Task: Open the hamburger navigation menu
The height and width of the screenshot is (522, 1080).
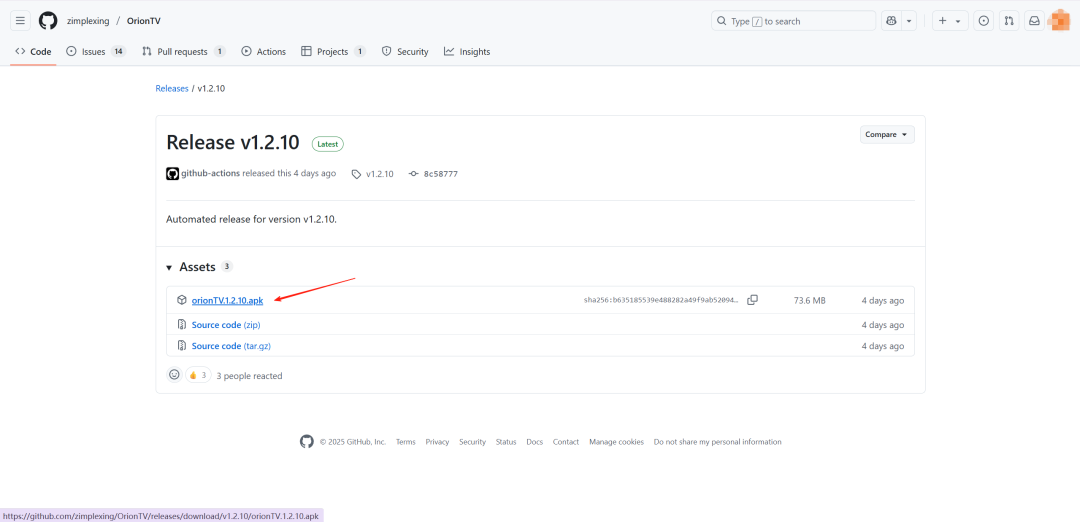Action: (x=20, y=21)
